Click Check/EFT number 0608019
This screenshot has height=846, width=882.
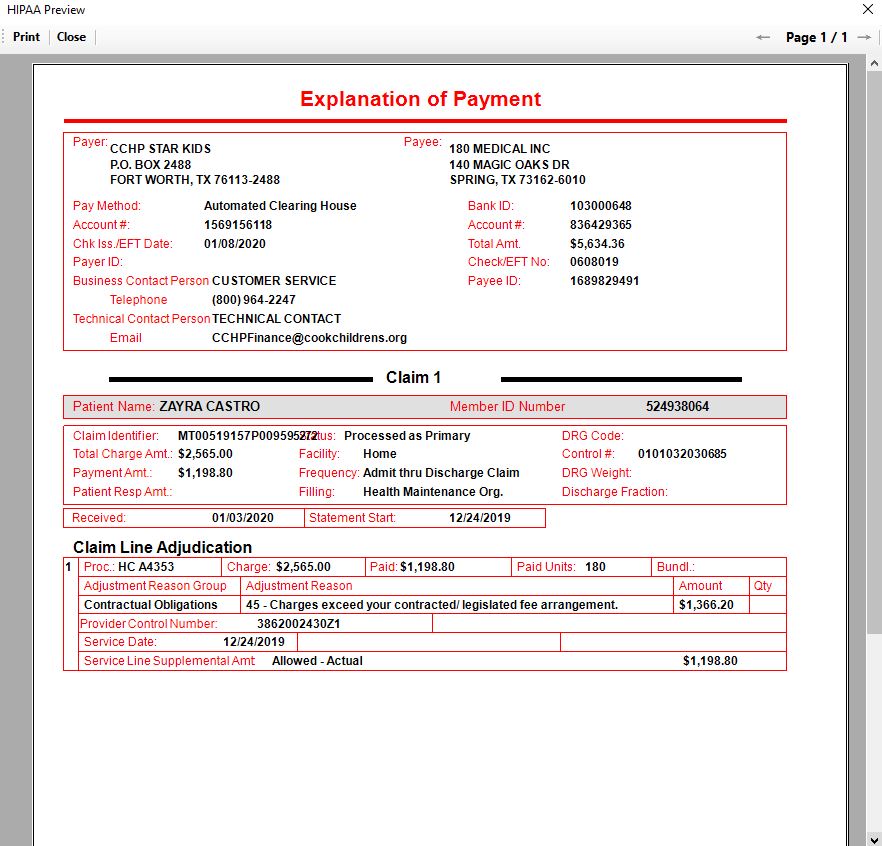coord(594,262)
